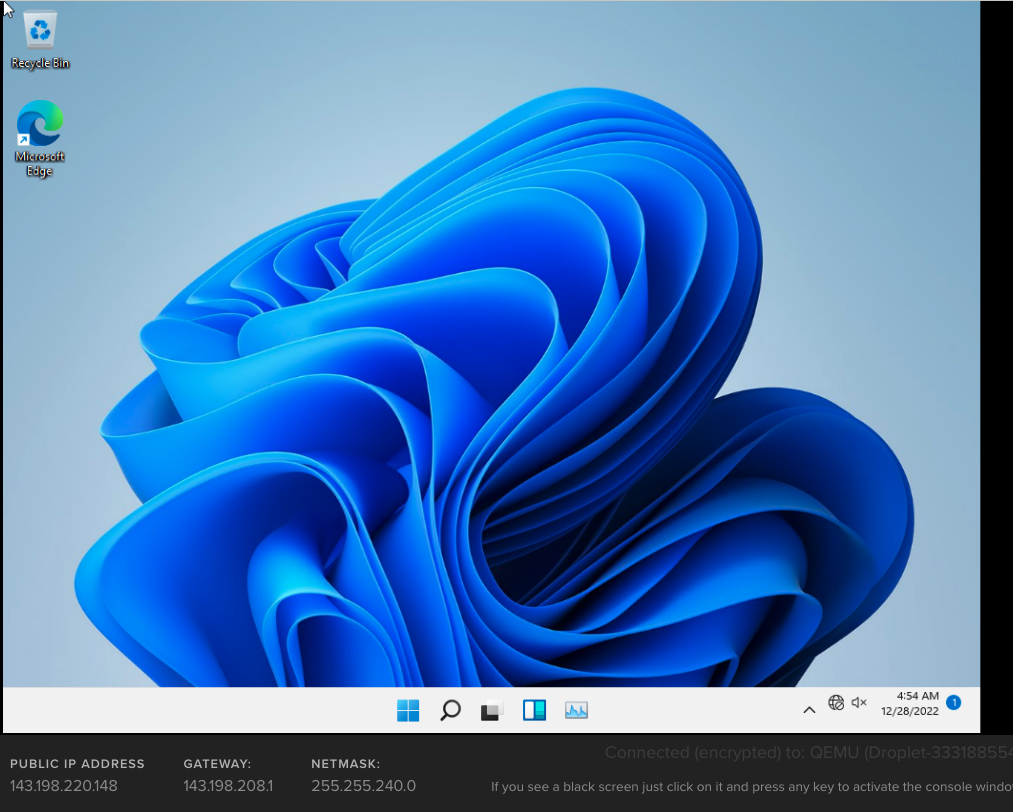
Task: Open the Task Manager taskbar icon
Action: 576,711
